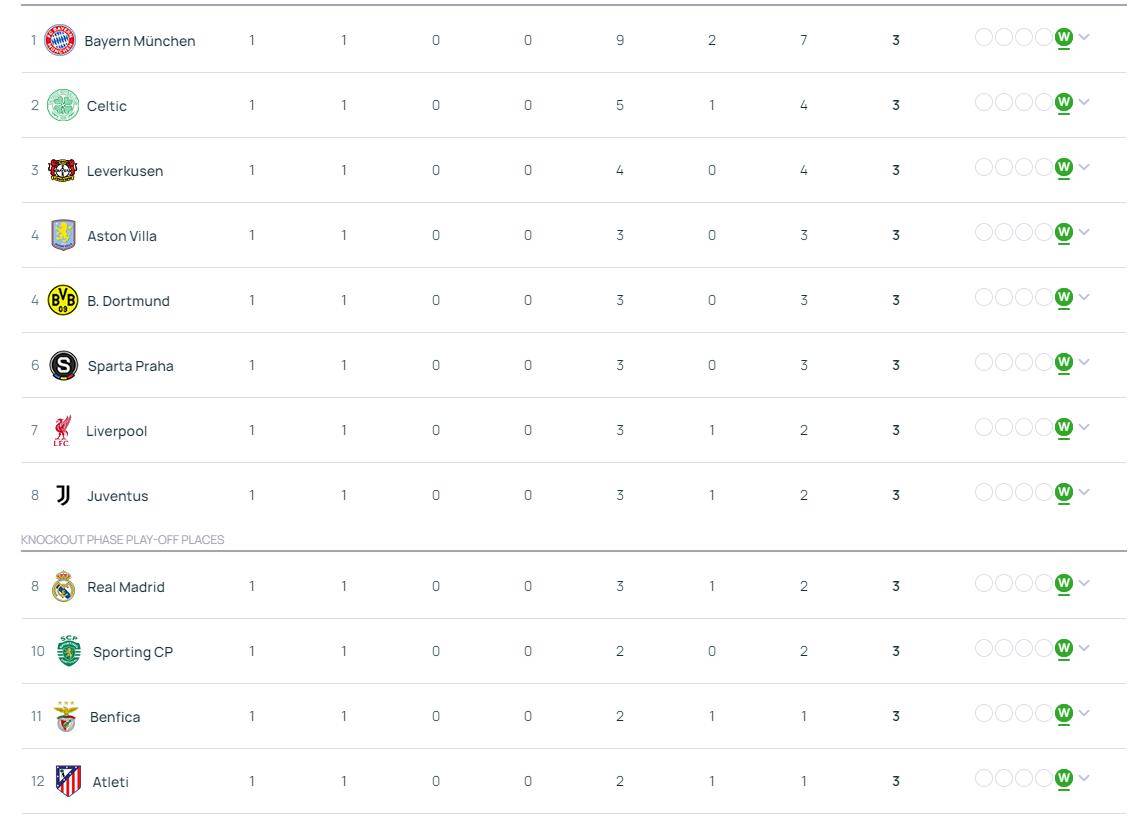1146x817 pixels.
Task: Click the Bayern München club crest
Action: click(60, 40)
